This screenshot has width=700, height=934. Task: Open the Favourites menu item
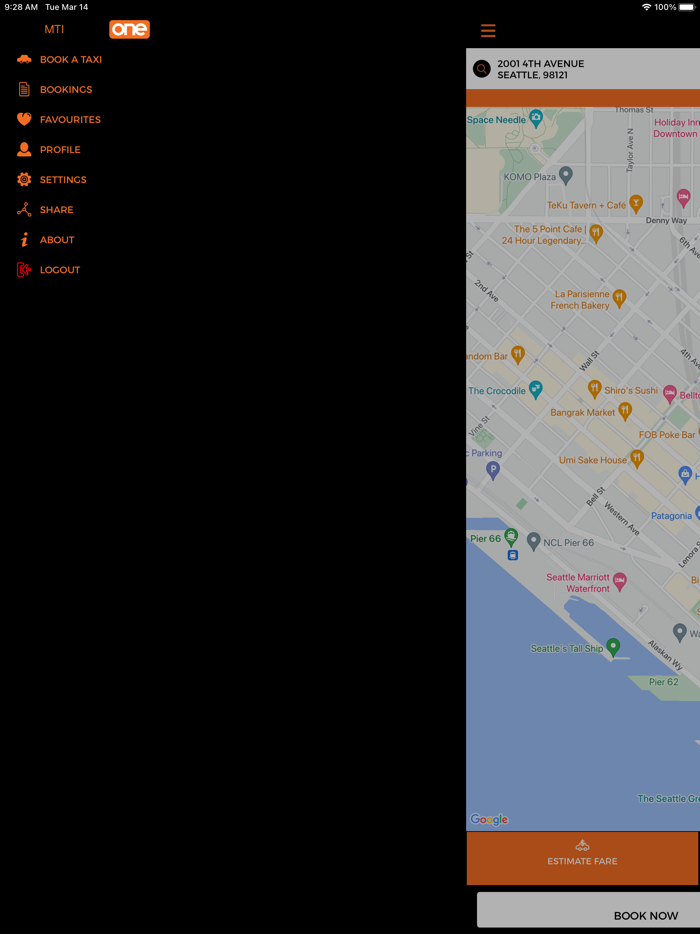click(70, 119)
